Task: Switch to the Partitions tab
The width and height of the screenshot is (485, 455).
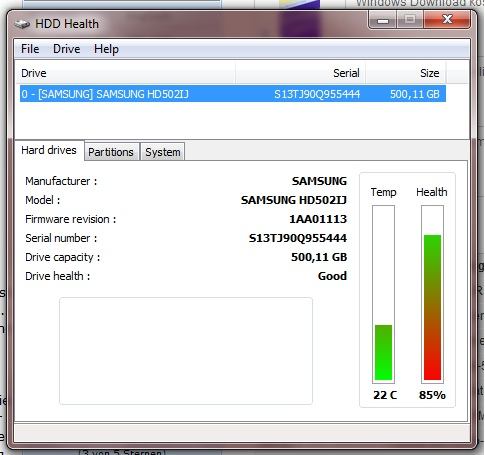Action: [x=111, y=152]
